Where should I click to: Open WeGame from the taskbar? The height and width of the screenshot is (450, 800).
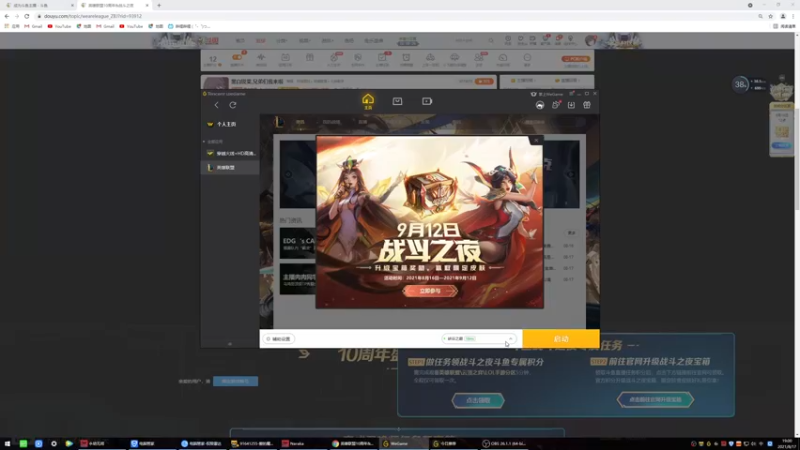(403, 444)
